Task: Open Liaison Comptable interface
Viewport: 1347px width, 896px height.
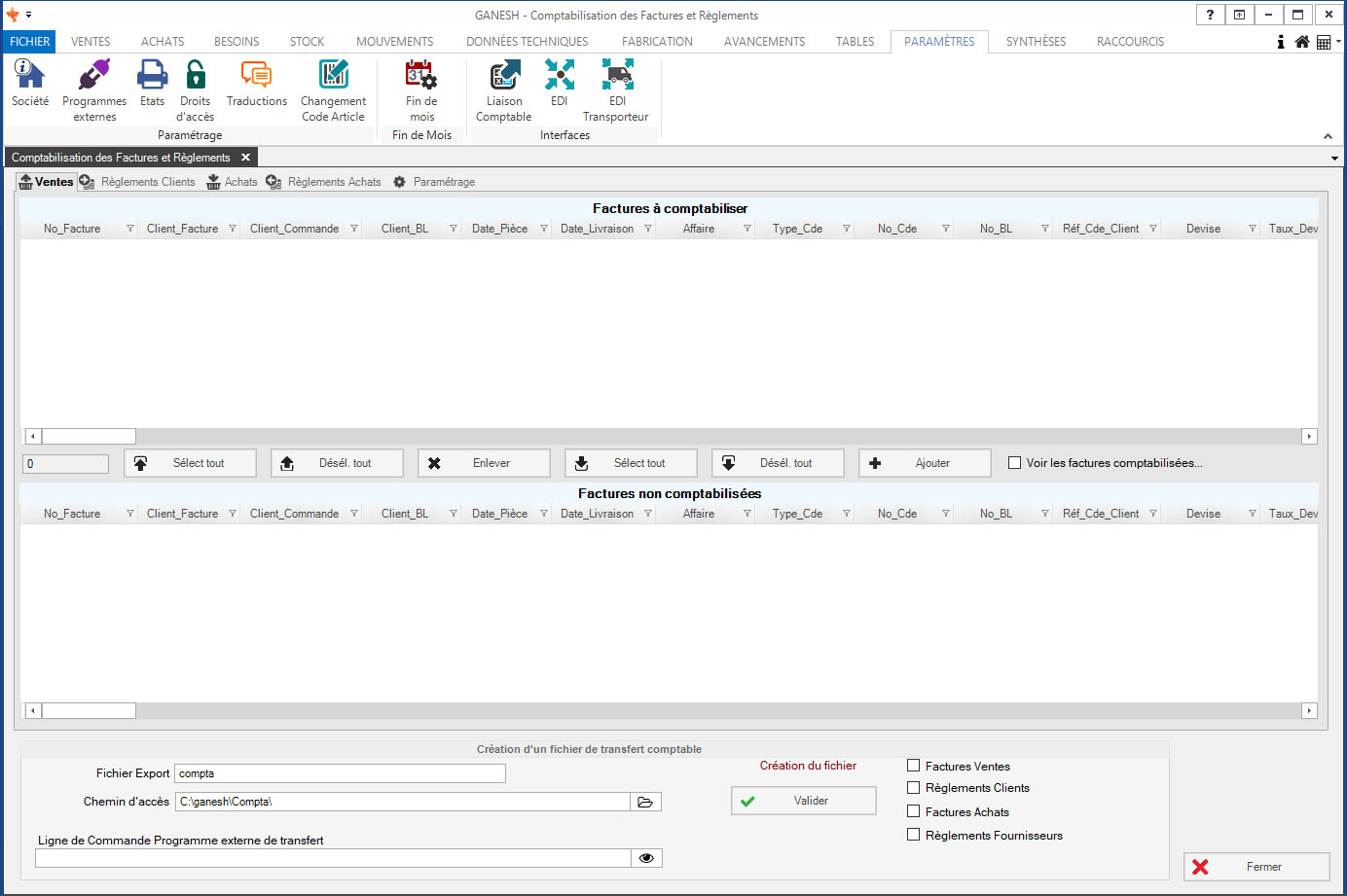Action: pos(504,75)
